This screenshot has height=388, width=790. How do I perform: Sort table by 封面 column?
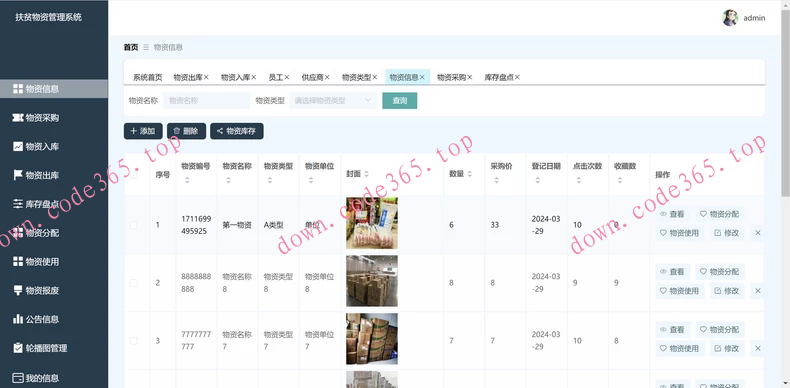[x=366, y=174]
